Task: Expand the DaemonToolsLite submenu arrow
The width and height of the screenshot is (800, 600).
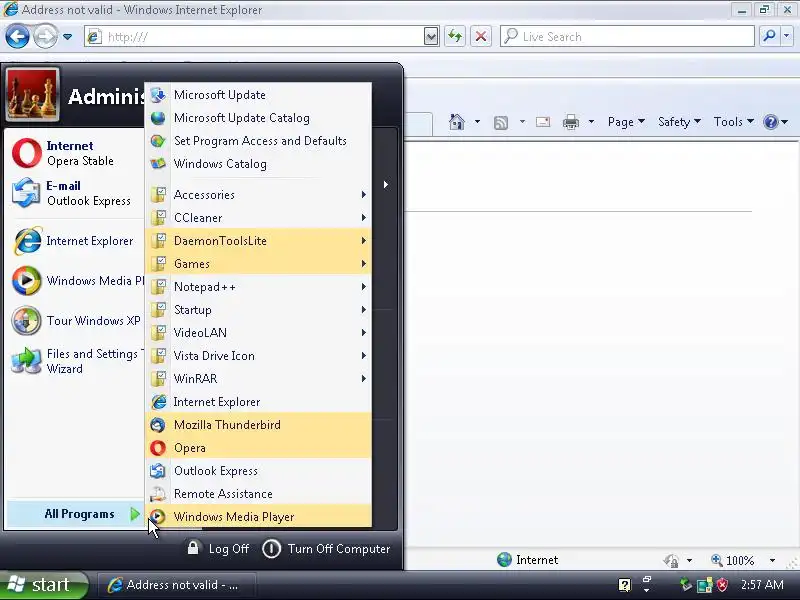Action: [364, 241]
